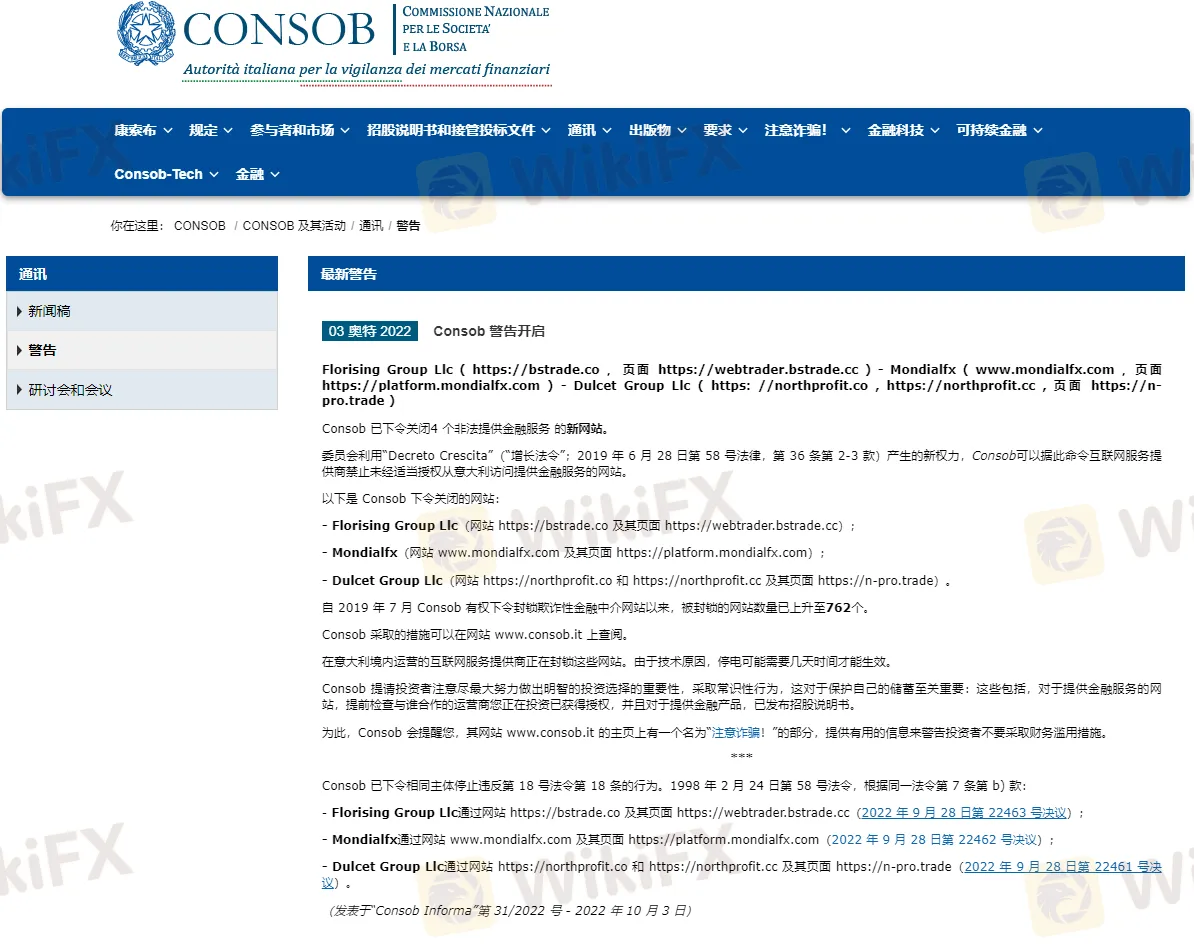Viewport: 1194px width, 945px height.
Task: Open 2022 年 9 月 28 日第 22462 号决议 link
Action: (x=934, y=839)
